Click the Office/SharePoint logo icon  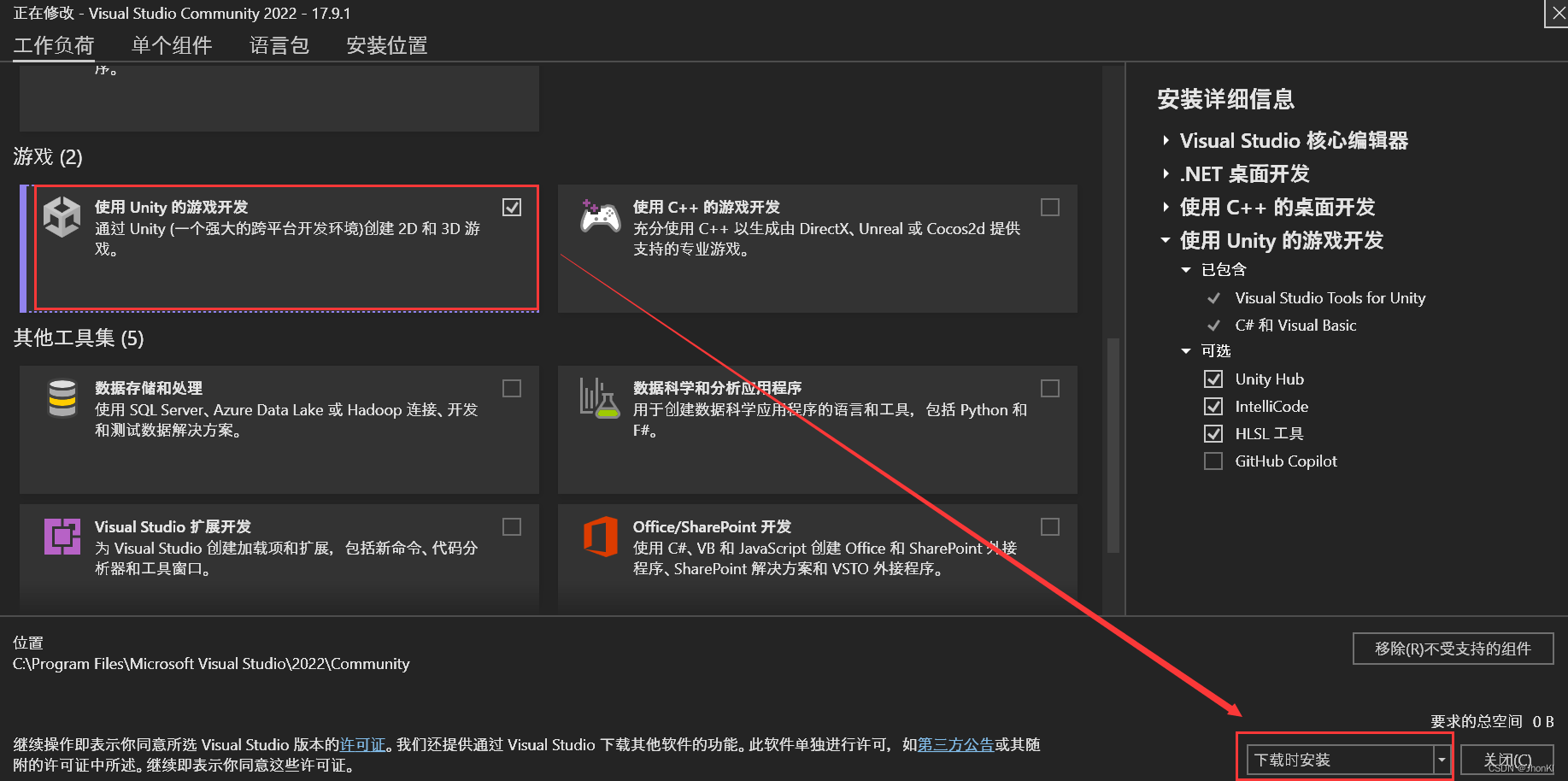tap(600, 537)
